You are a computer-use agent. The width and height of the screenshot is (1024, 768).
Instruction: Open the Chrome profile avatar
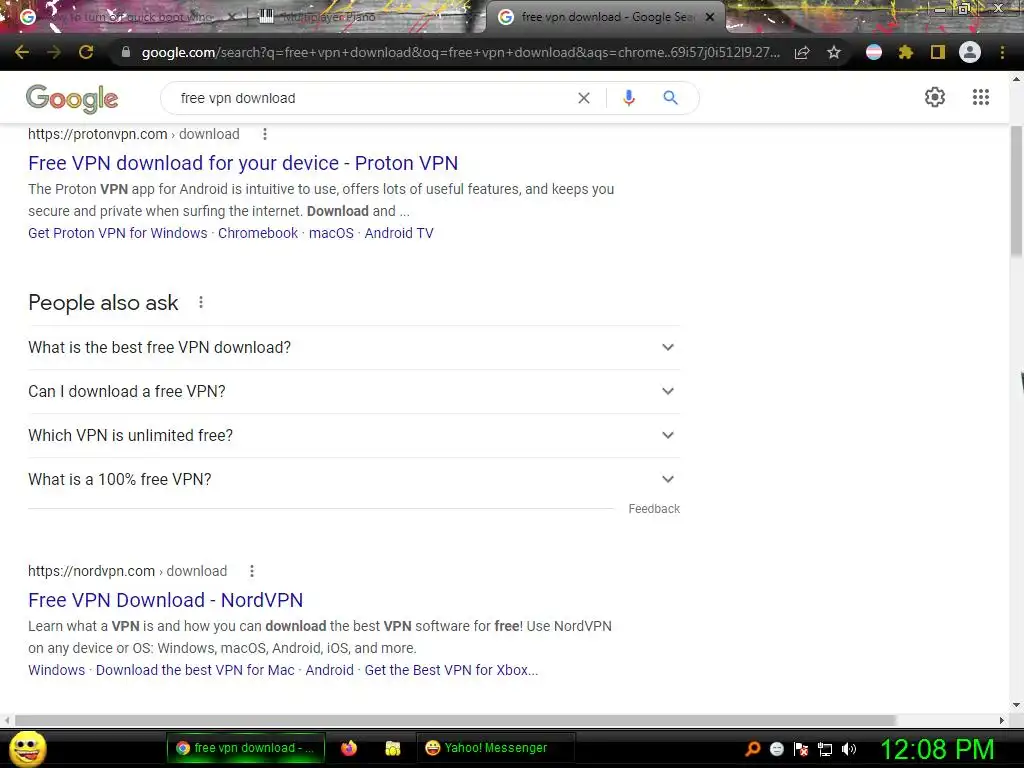tap(970, 52)
